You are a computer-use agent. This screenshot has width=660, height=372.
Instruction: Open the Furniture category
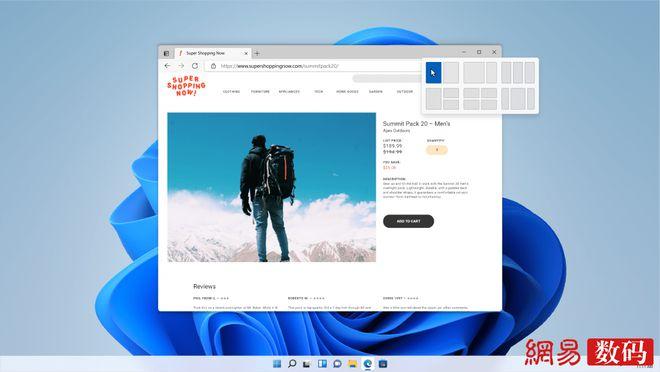(x=260, y=91)
